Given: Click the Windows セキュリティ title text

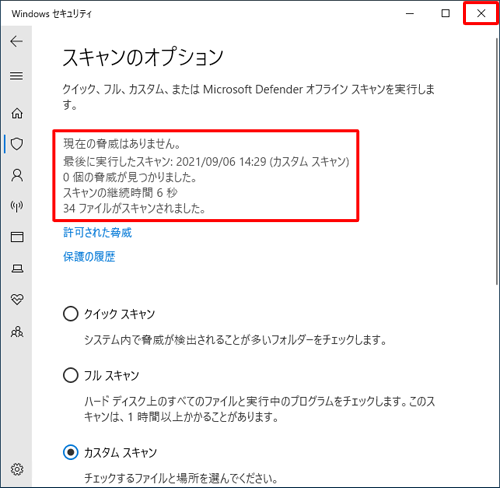Looking at the screenshot, I should click(51, 14).
